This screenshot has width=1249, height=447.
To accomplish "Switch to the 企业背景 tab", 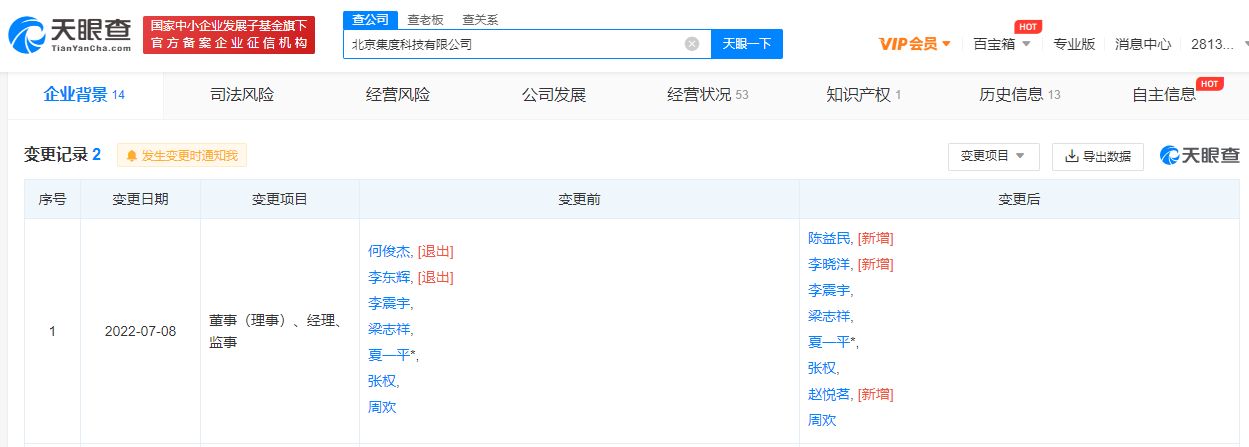I will click(x=84, y=95).
